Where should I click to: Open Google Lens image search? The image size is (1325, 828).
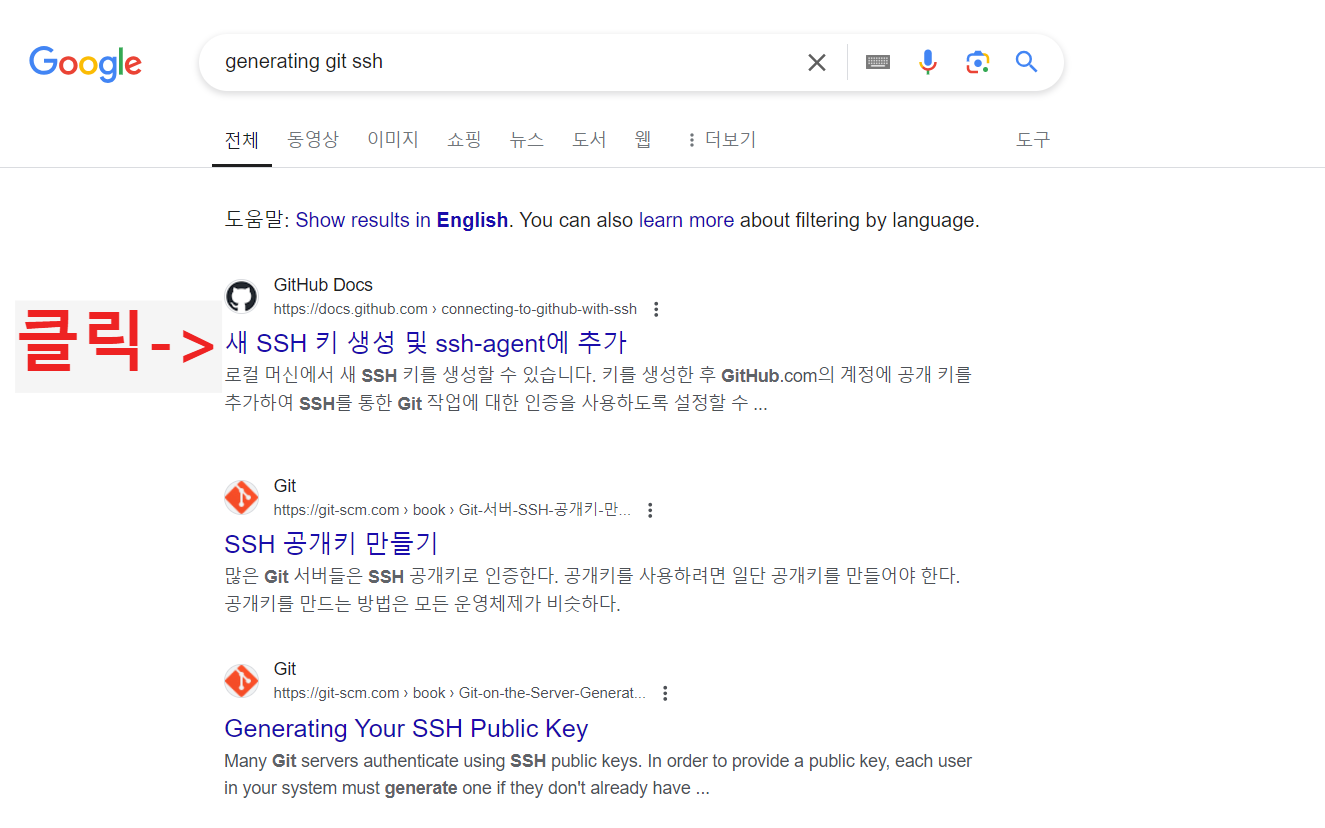pyautogui.click(x=977, y=62)
